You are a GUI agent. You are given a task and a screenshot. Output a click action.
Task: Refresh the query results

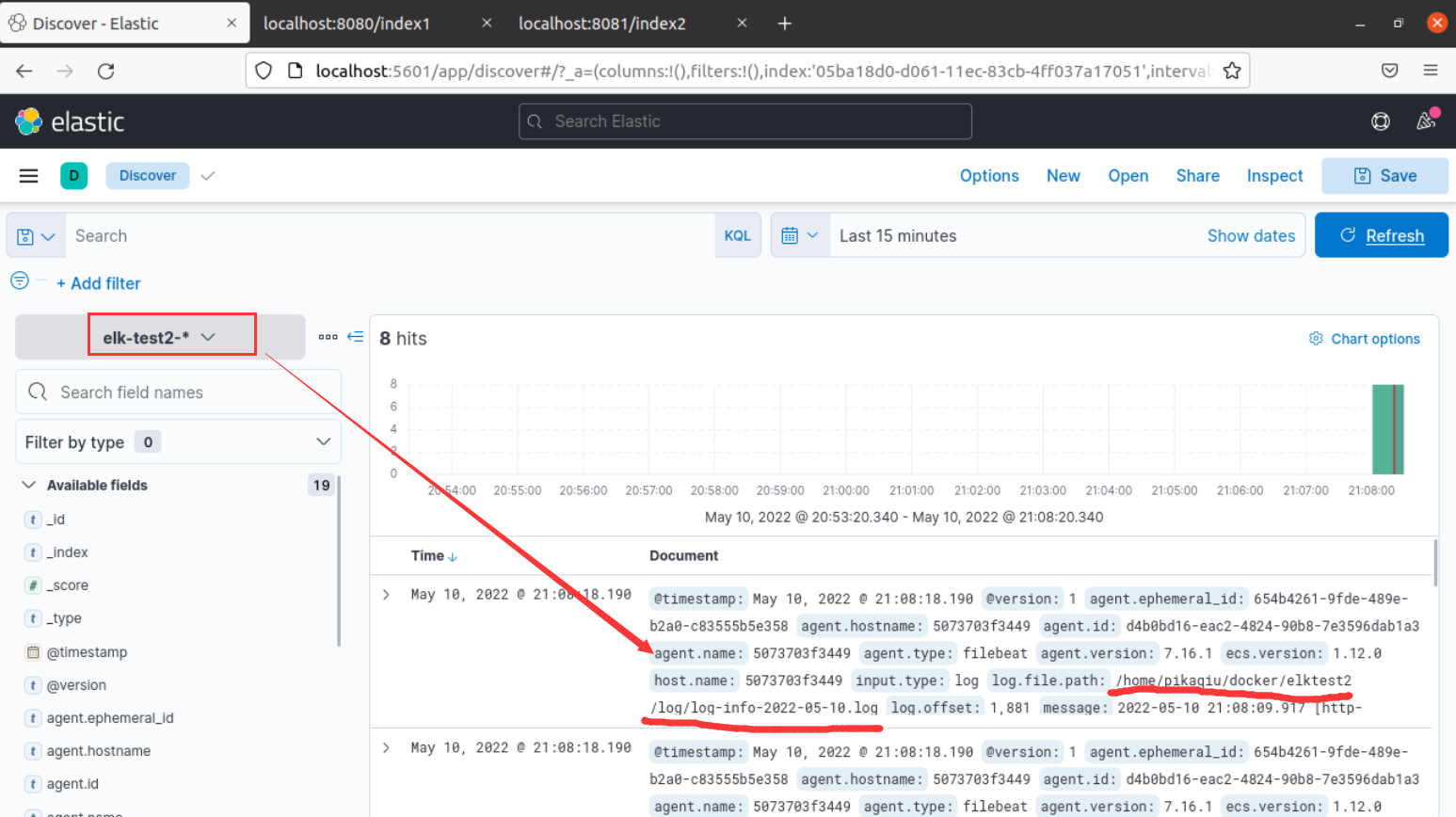(x=1382, y=235)
